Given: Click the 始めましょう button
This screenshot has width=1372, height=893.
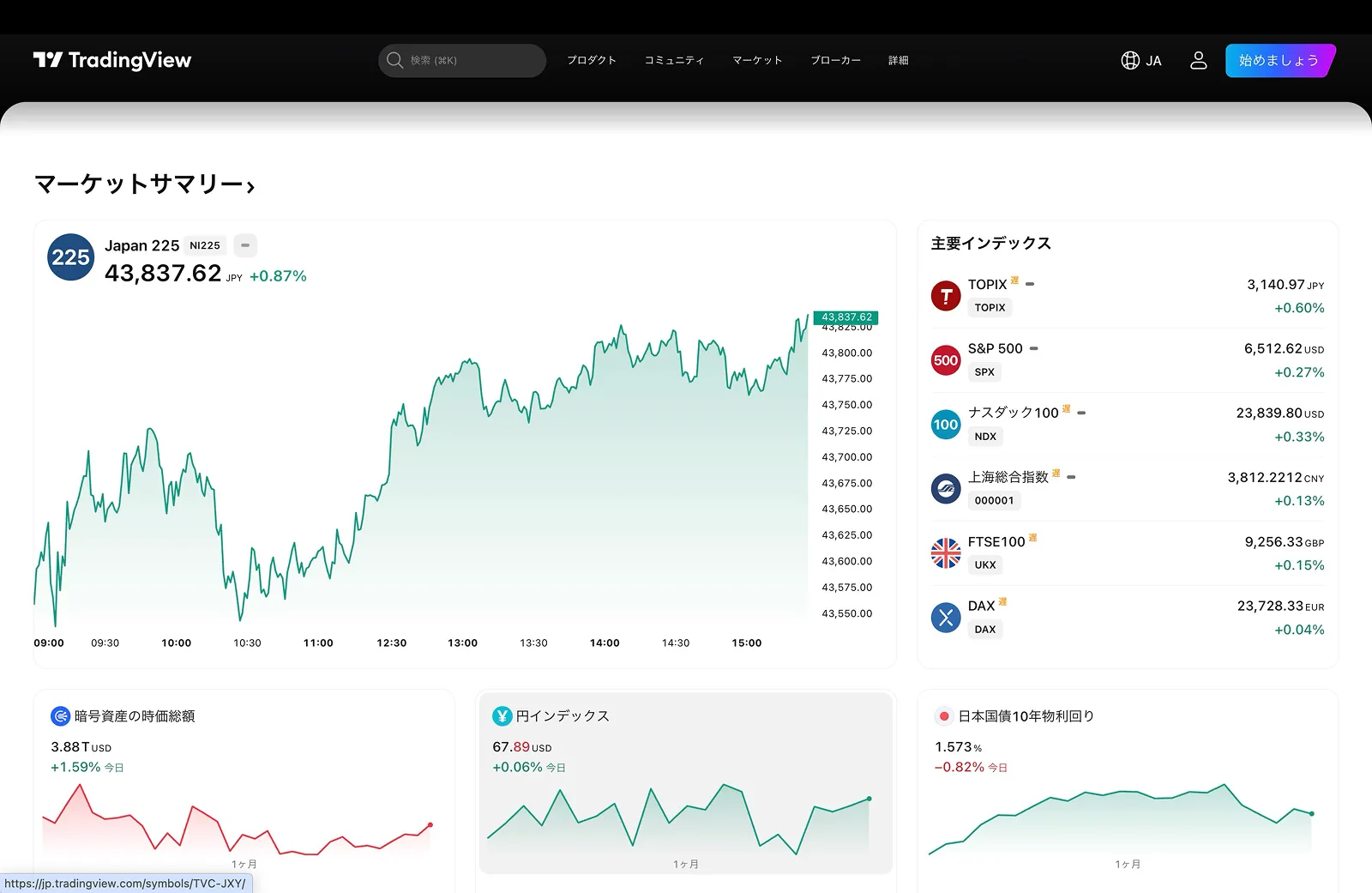Looking at the screenshot, I should 1279,60.
